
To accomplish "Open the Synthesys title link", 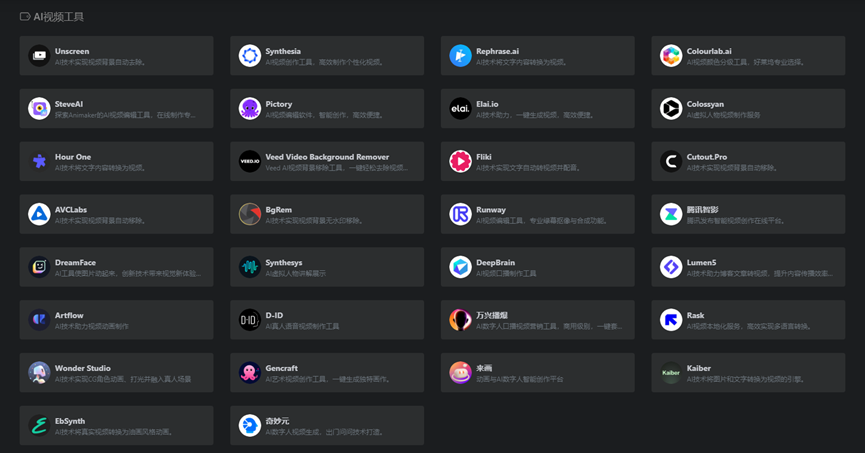I will click(x=284, y=263).
